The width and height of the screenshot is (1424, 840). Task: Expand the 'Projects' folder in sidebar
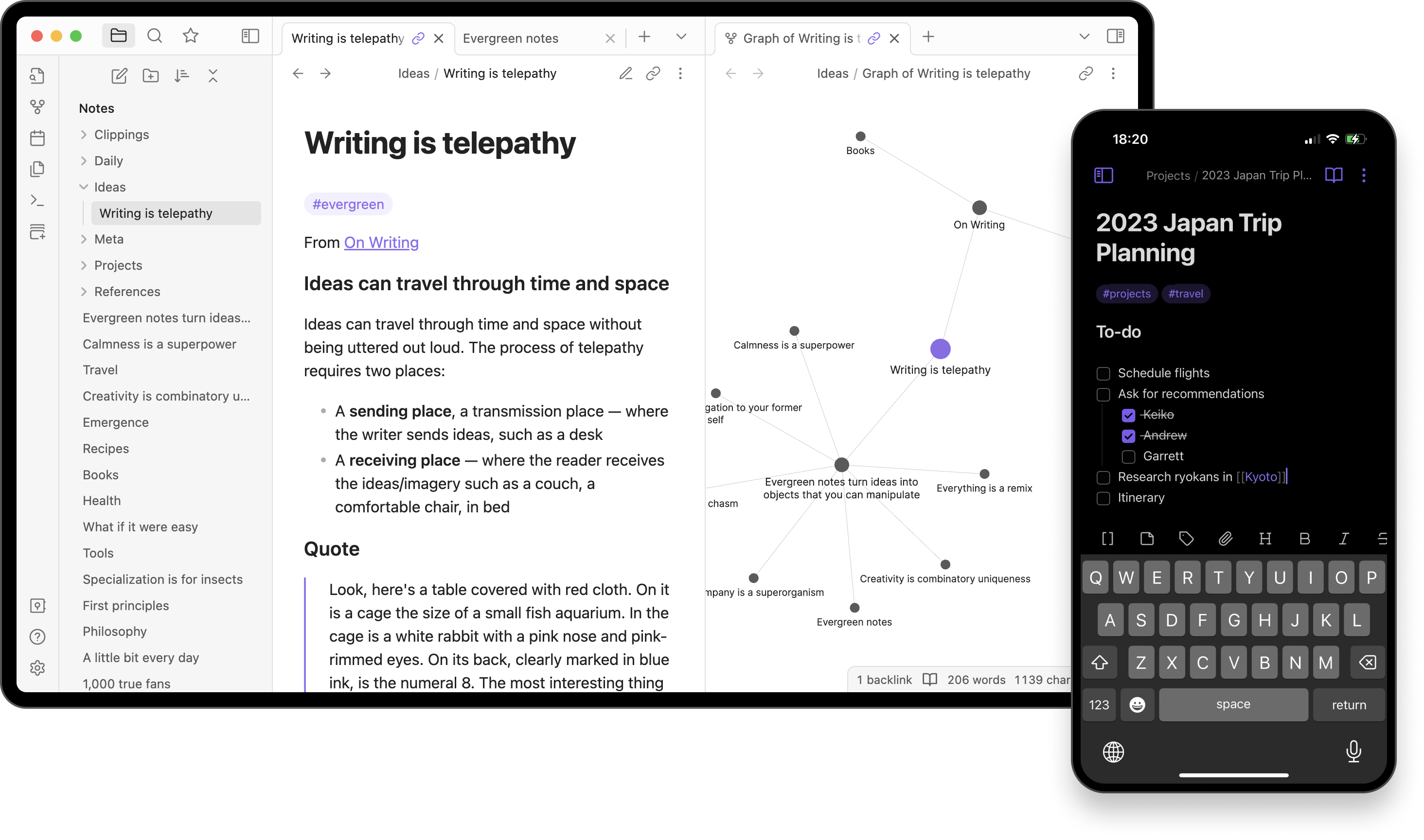click(x=84, y=265)
